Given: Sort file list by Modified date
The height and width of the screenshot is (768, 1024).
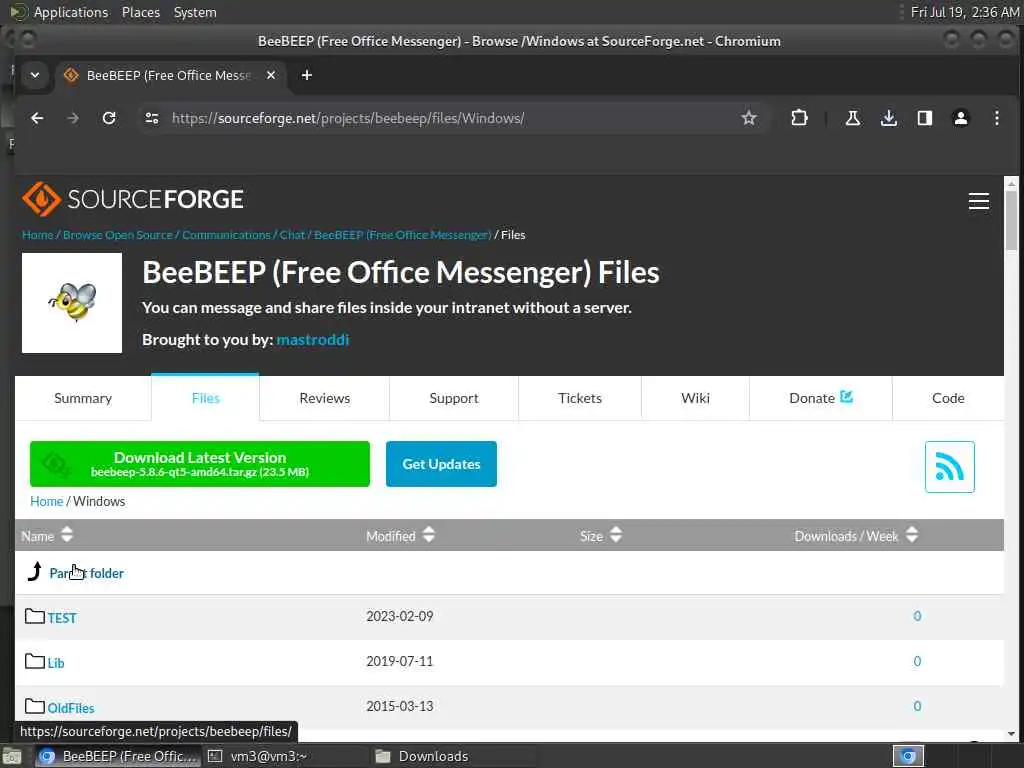Looking at the screenshot, I should click(400, 536).
